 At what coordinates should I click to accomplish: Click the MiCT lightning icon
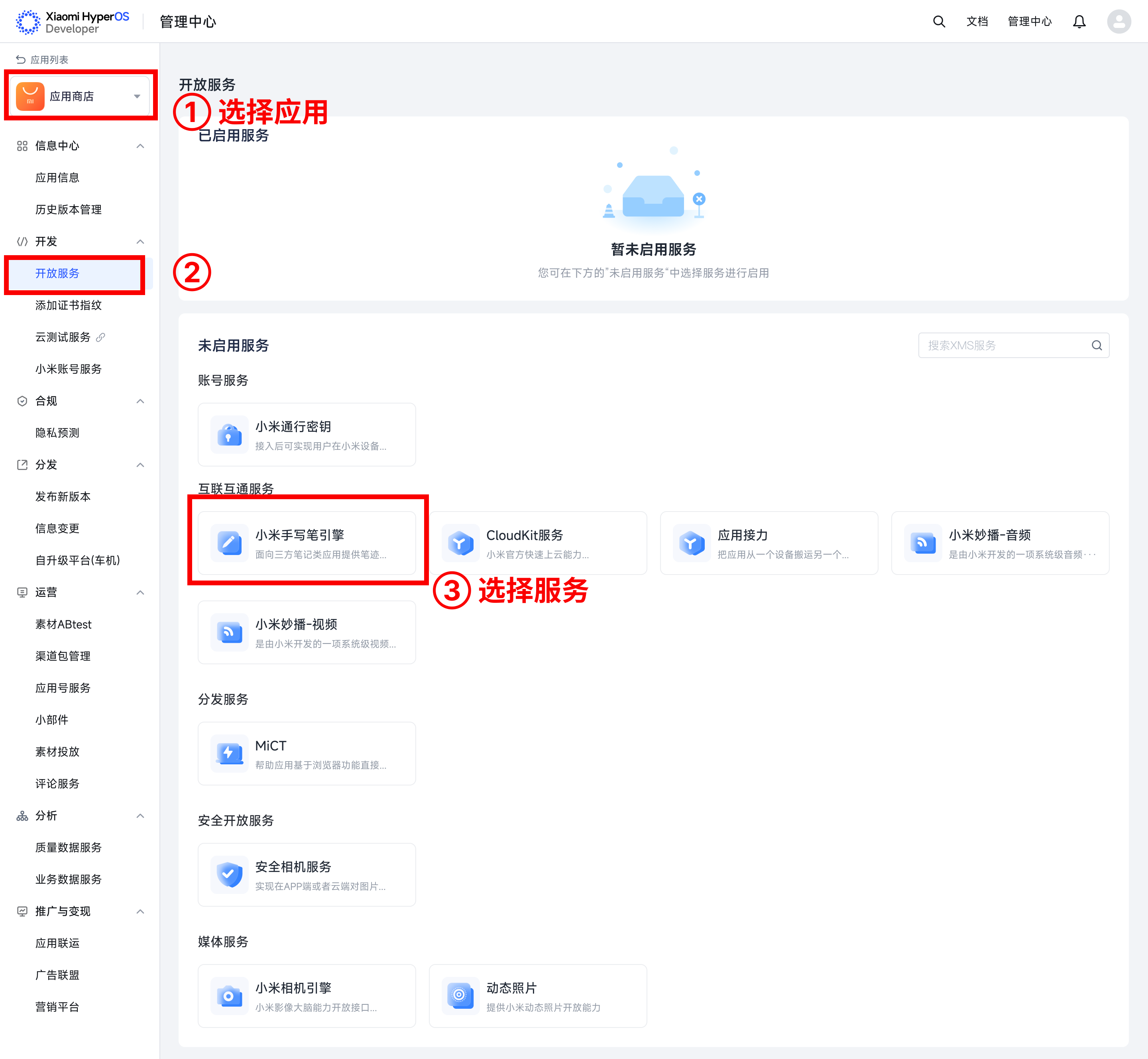coord(230,754)
